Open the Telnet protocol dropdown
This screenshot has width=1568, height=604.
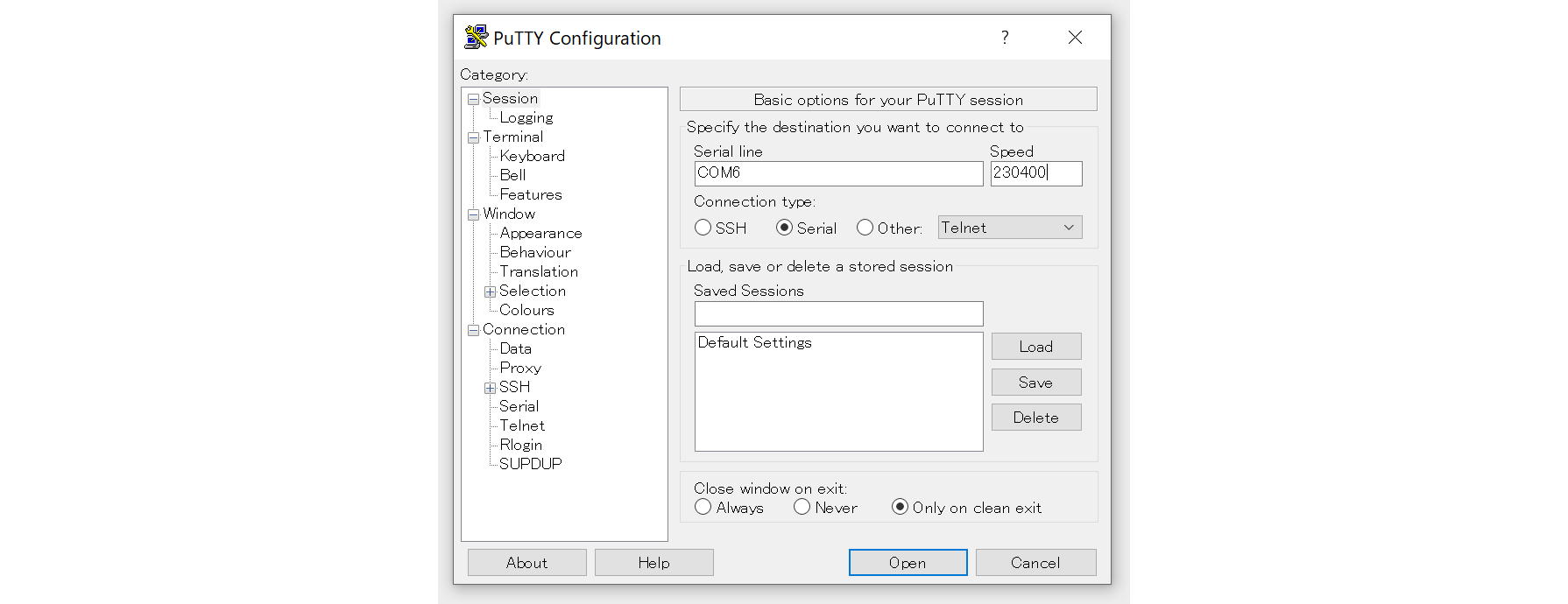(x=1009, y=228)
